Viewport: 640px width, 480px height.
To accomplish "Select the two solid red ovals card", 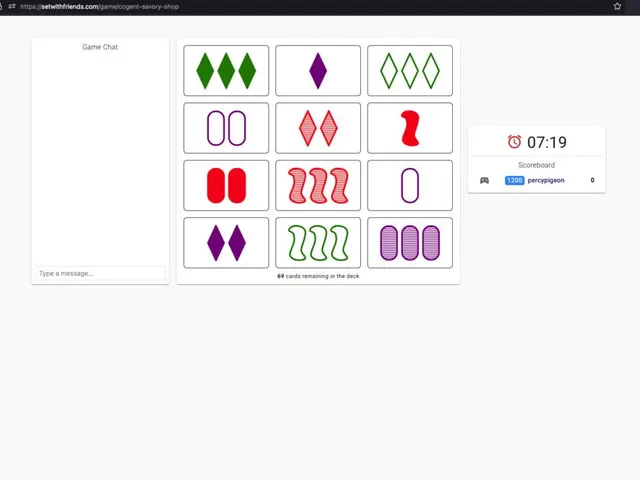I will (226, 185).
